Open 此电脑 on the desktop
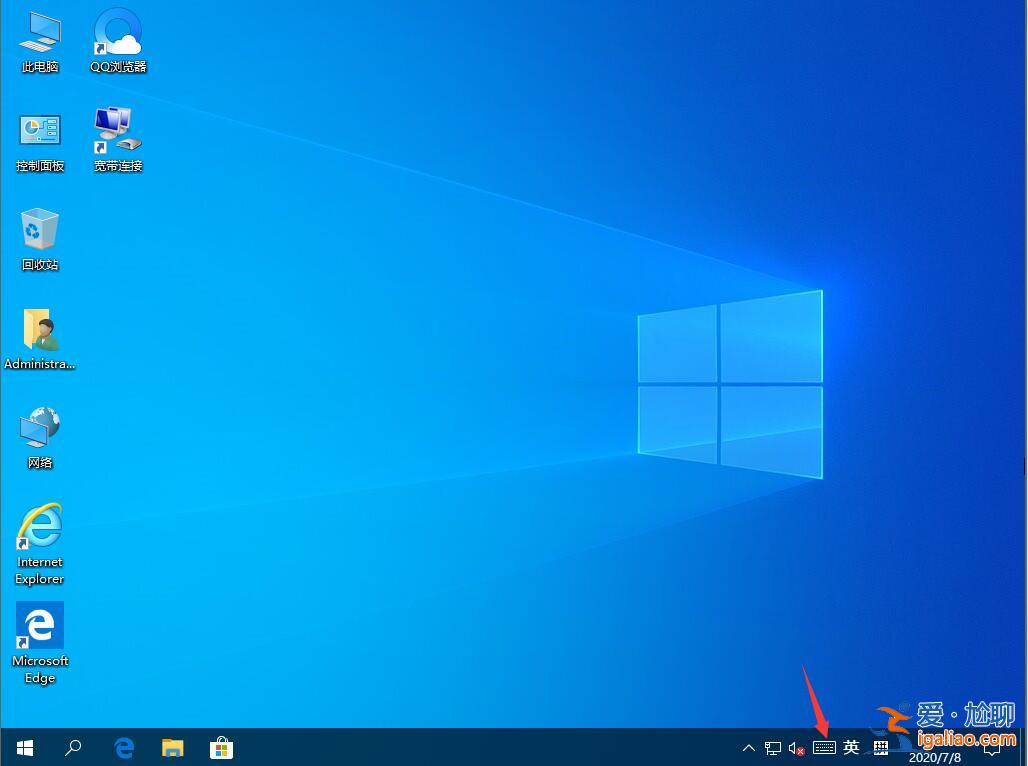The width and height of the screenshot is (1028, 766). (39, 40)
